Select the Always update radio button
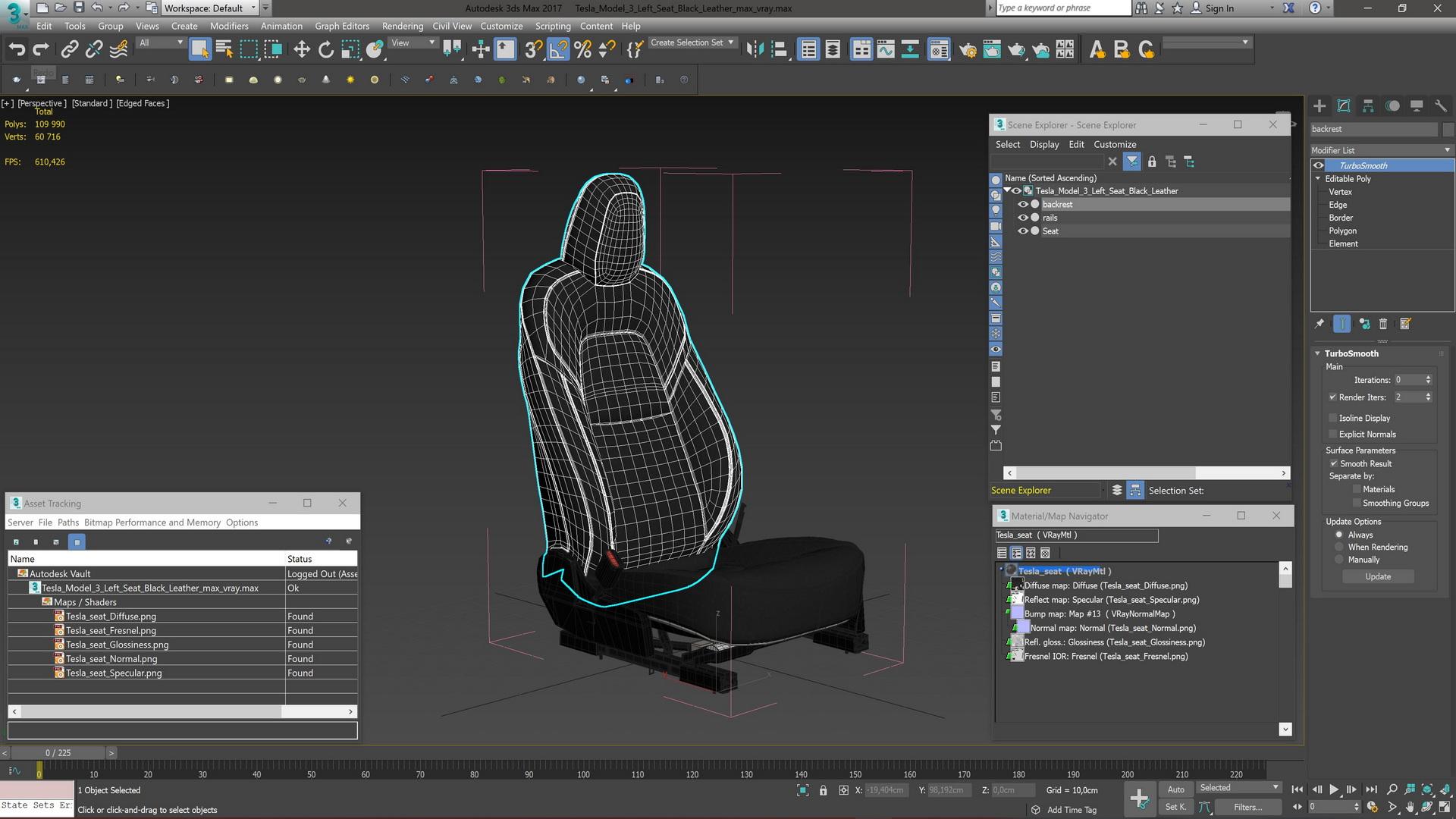 pos(1339,535)
